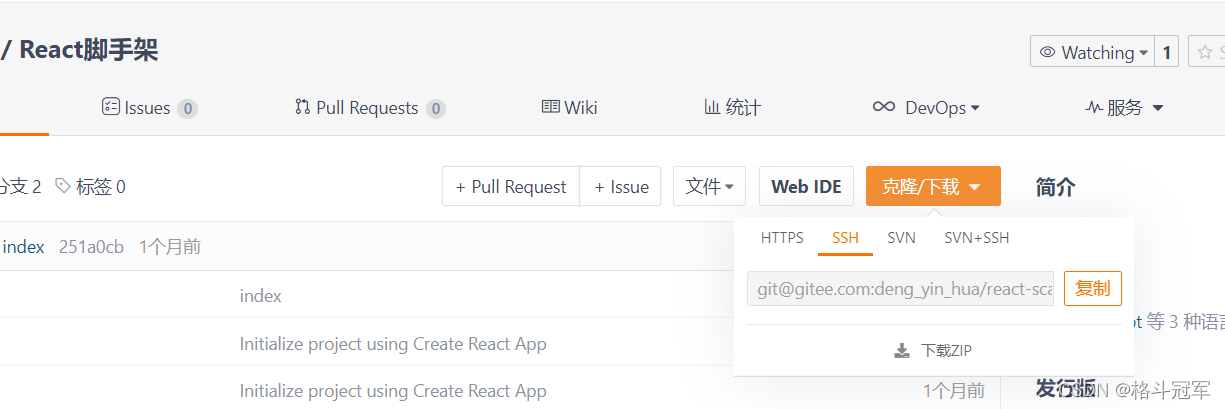Open the Web IDE
The height and width of the screenshot is (409, 1225).
(806, 186)
